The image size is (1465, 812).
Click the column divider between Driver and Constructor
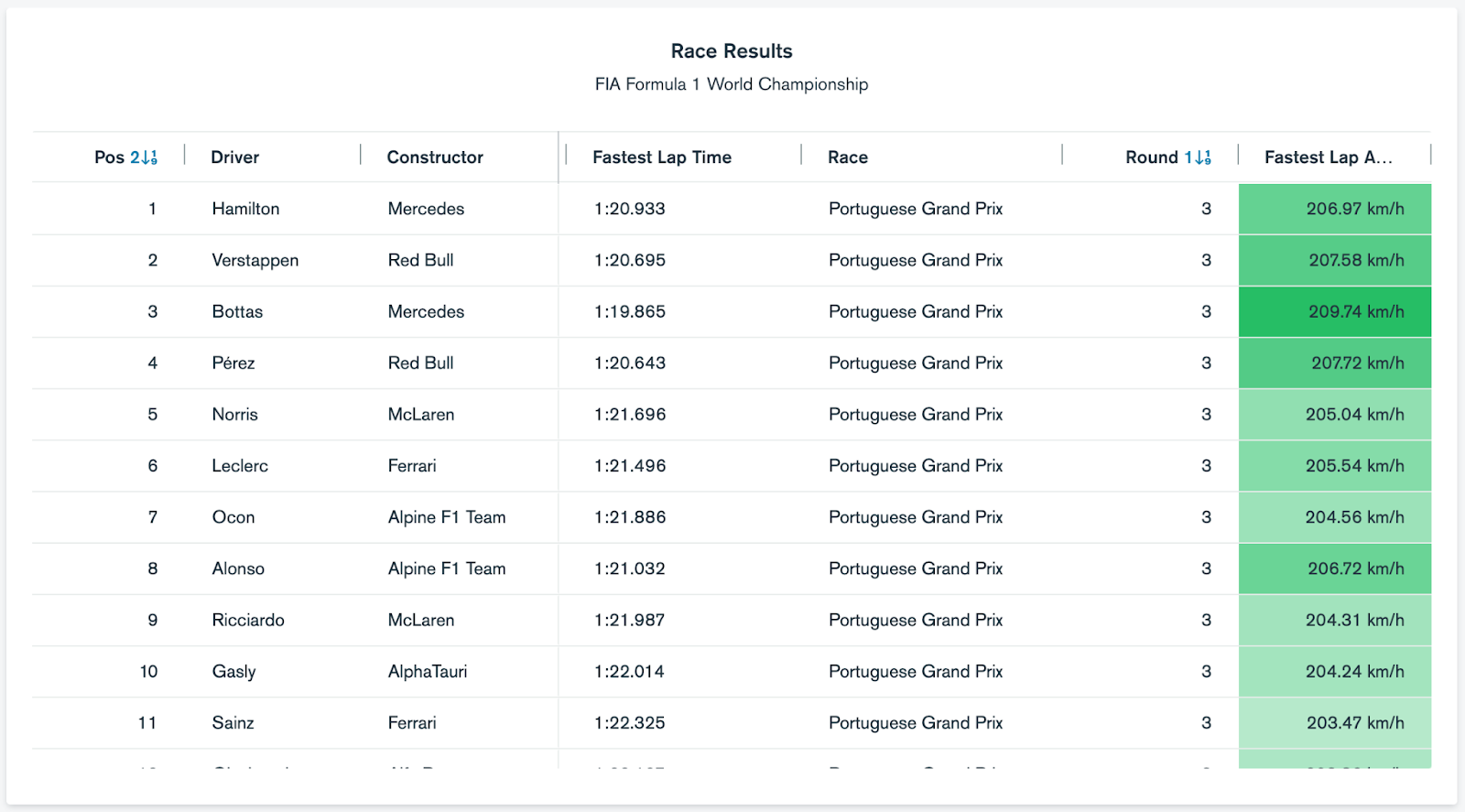click(361, 156)
